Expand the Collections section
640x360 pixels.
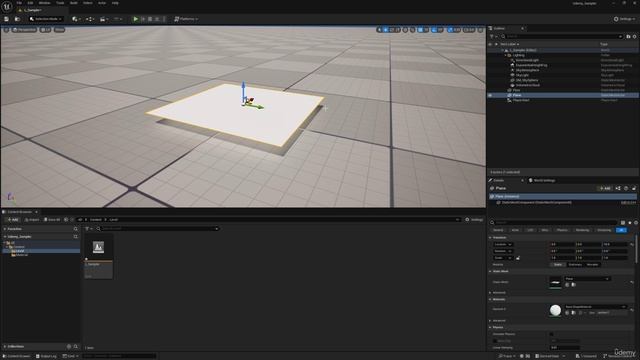click(4, 347)
